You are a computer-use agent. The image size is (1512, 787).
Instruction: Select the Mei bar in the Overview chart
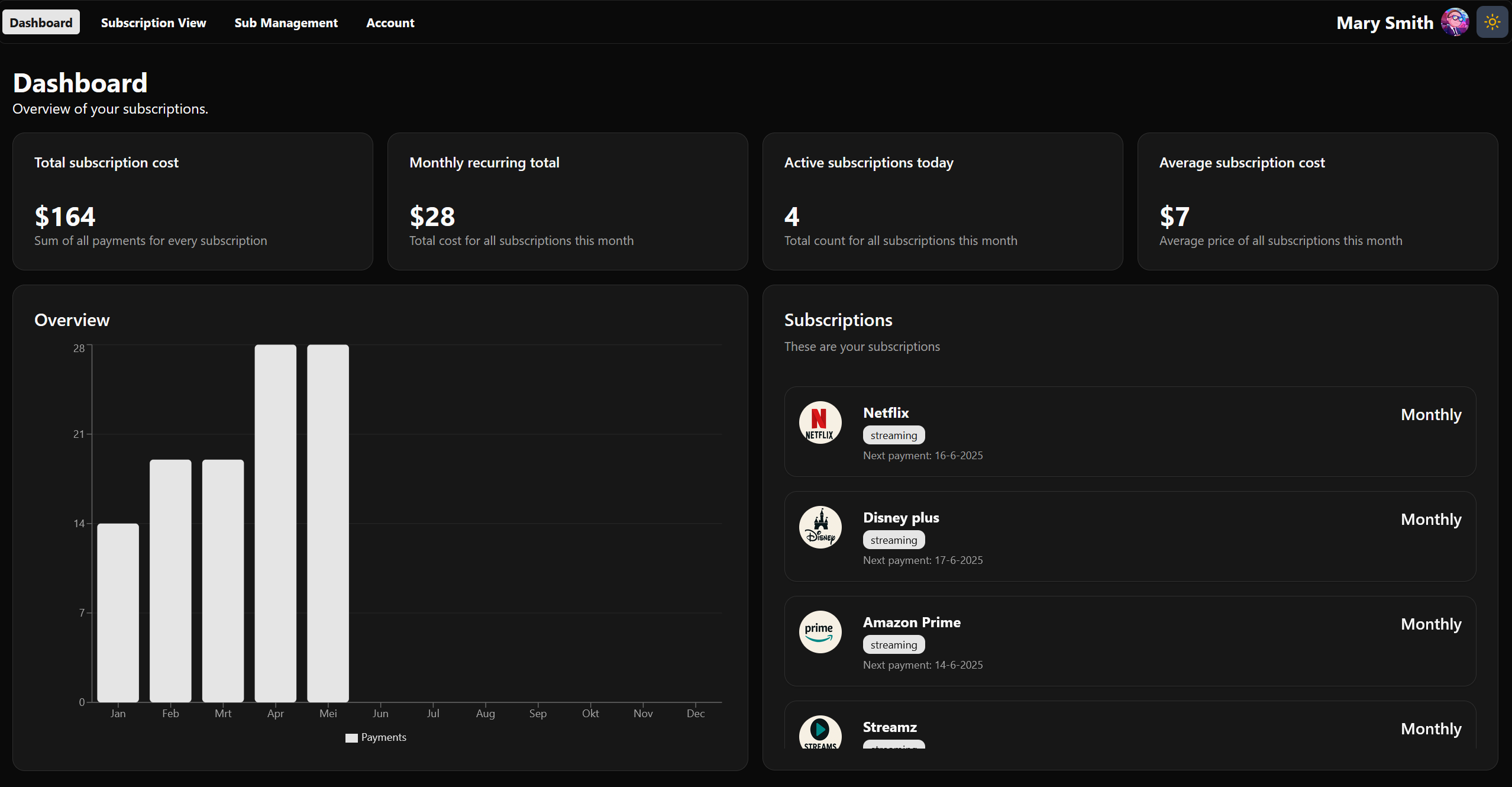(x=328, y=527)
